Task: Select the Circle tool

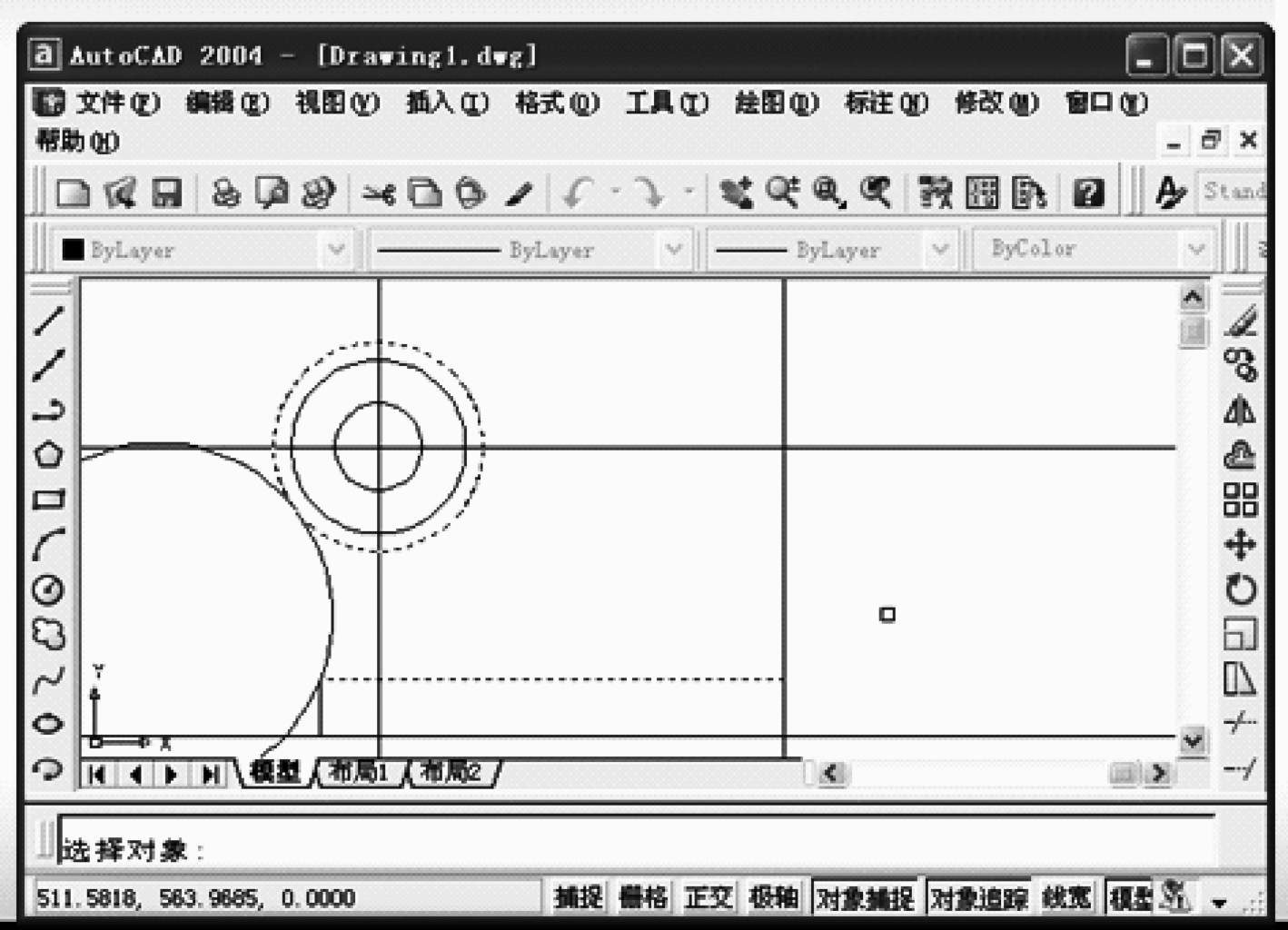Action: tap(49, 589)
